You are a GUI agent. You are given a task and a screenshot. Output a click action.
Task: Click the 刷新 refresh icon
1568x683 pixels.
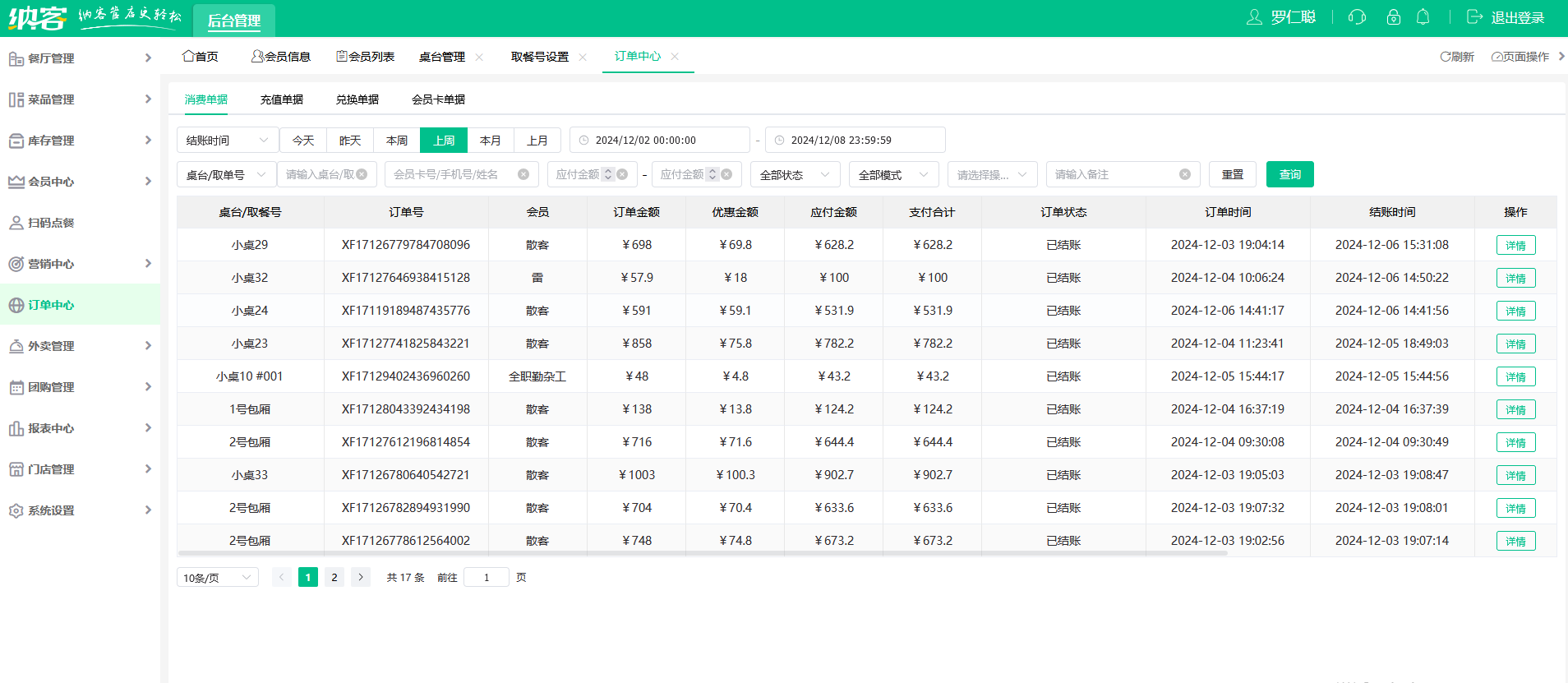(1445, 57)
